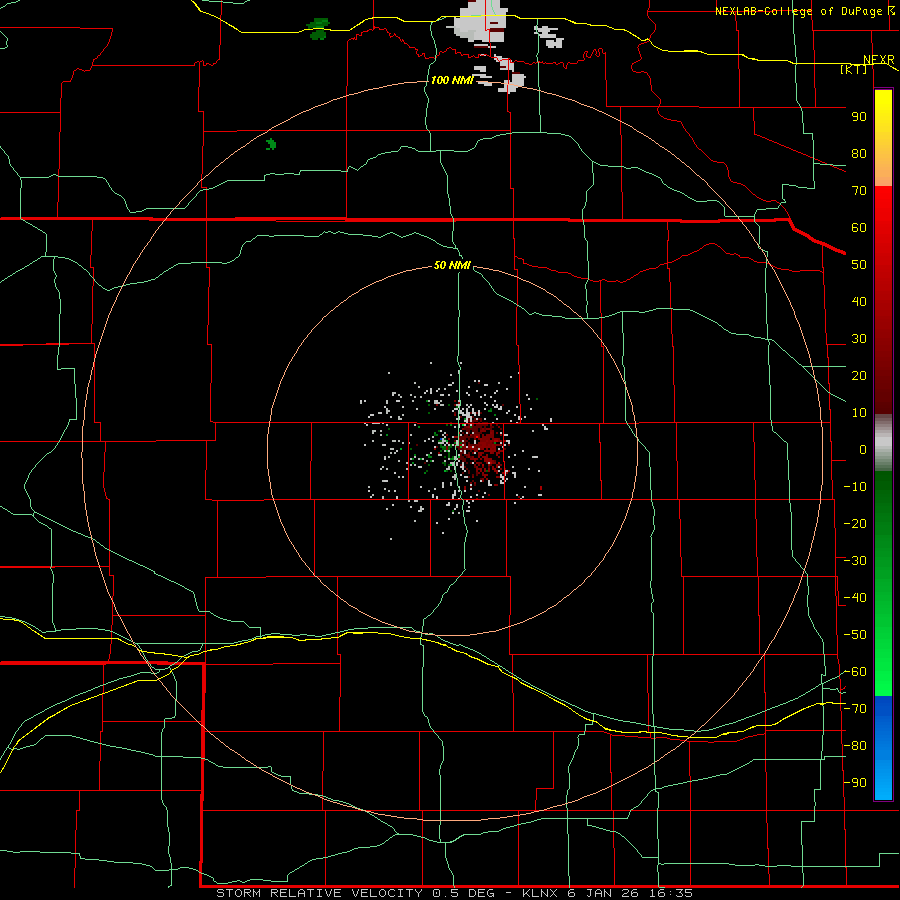The width and height of the screenshot is (900, 900).
Task: Click the -20 value on velocity scale
Action: click(855, 524)
